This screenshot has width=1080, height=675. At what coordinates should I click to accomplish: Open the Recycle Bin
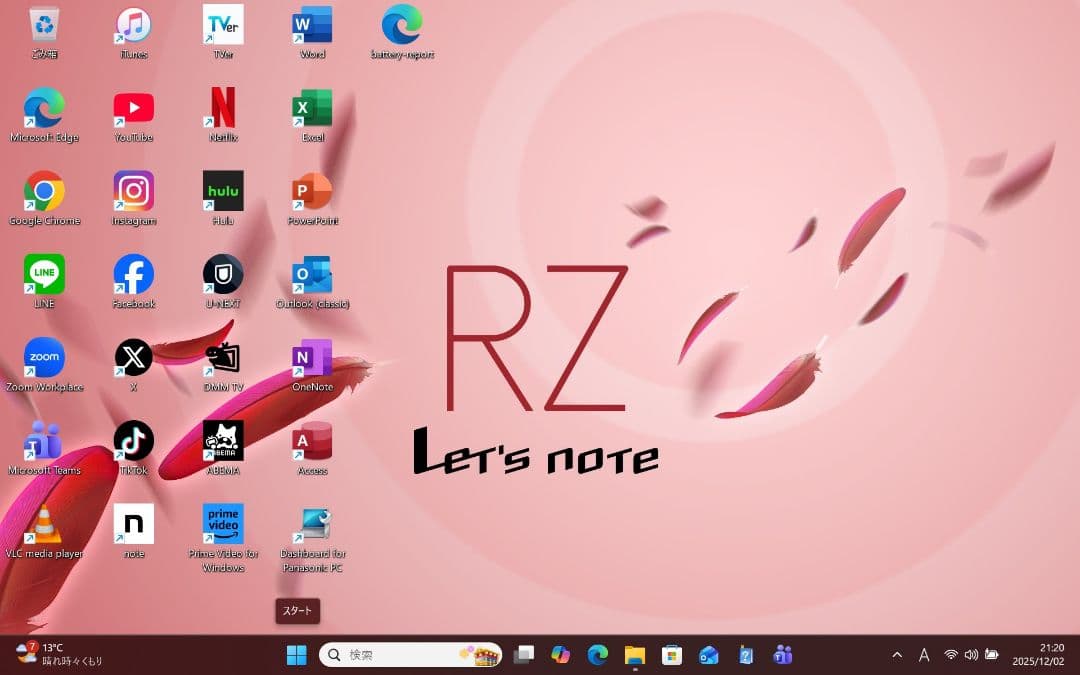click(x=44, y=25)
